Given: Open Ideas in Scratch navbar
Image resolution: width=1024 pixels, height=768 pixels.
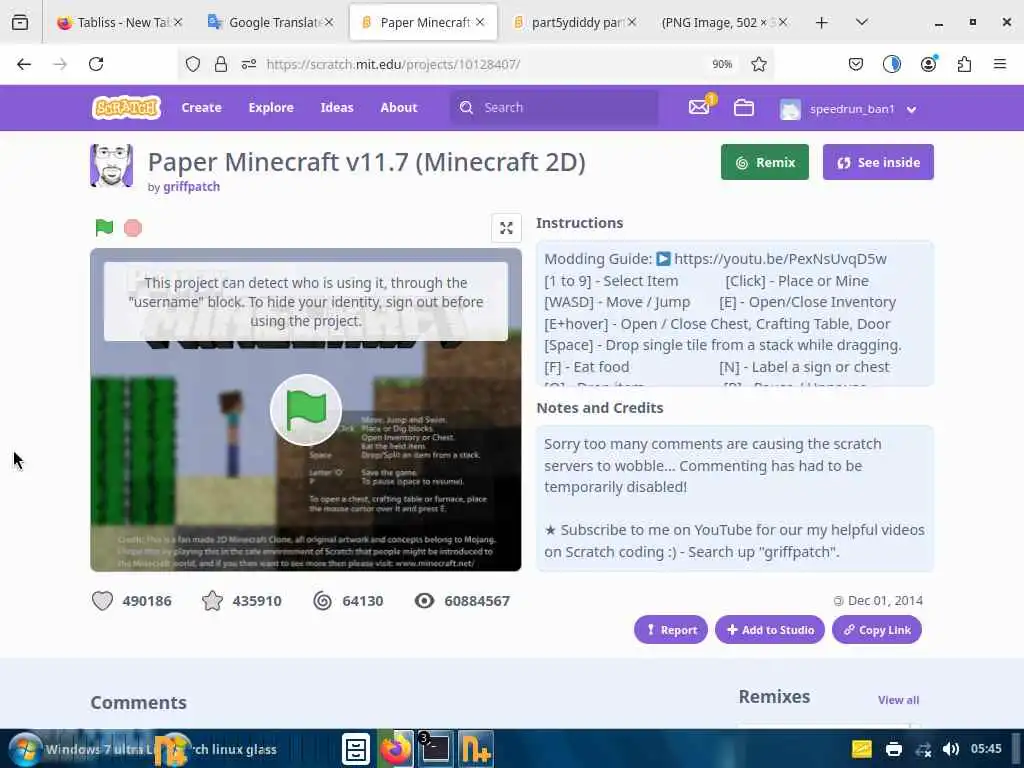Looking at the screenshot, I should [x=337, y=107].
